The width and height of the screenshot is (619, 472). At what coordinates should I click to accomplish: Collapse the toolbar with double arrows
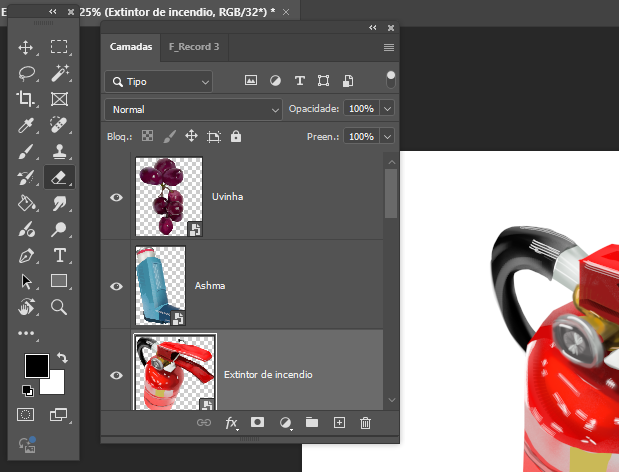[53, 12]
